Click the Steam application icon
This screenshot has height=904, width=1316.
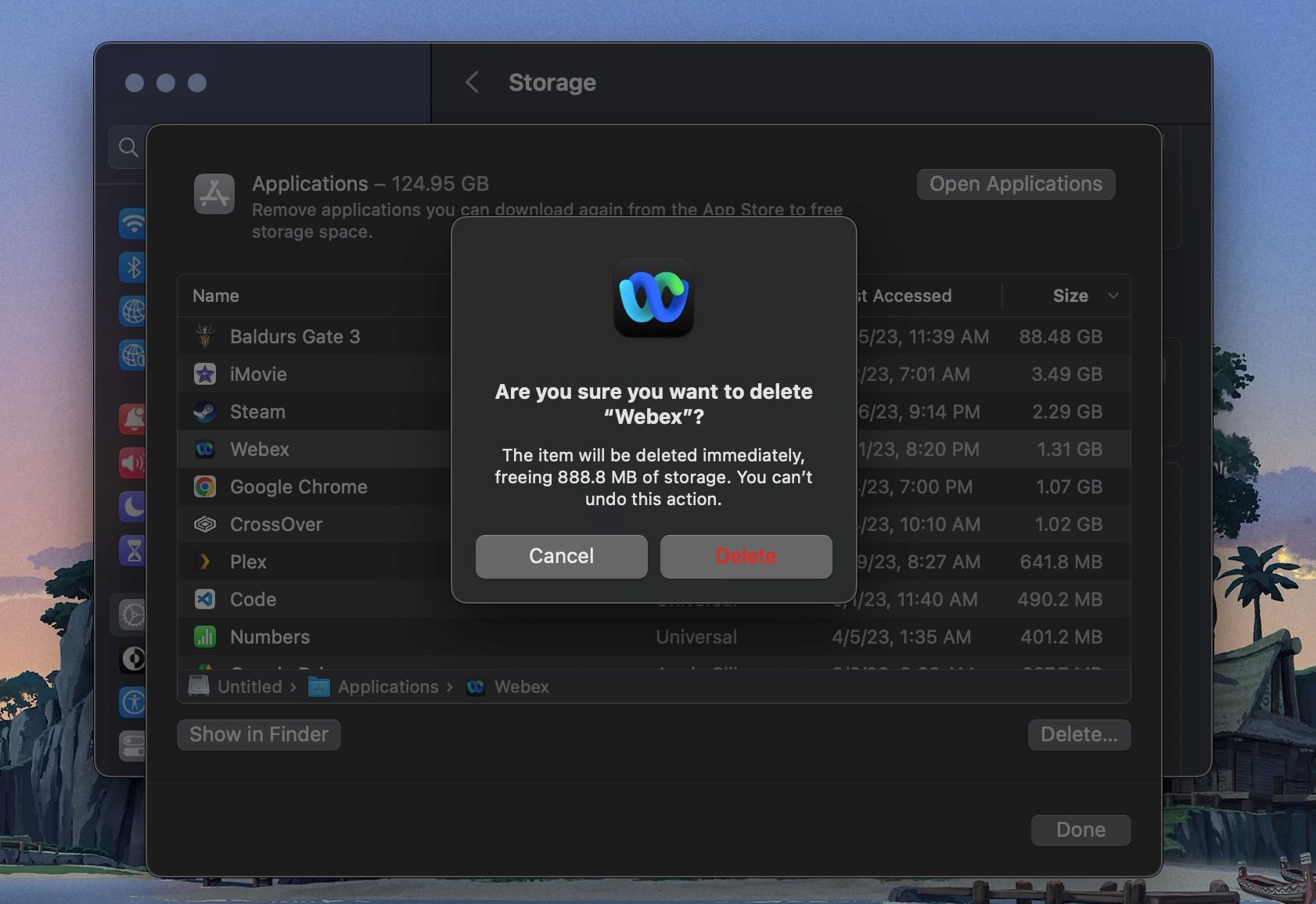coord(205,411)
